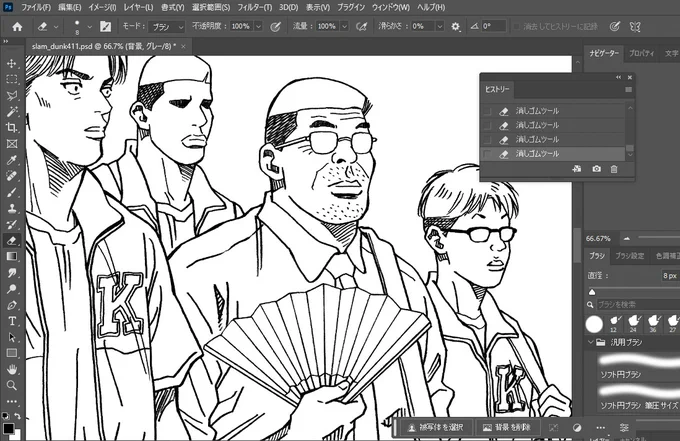Open the モード brush mode dropdown
The image size is (680, 441).
point(167,27)
